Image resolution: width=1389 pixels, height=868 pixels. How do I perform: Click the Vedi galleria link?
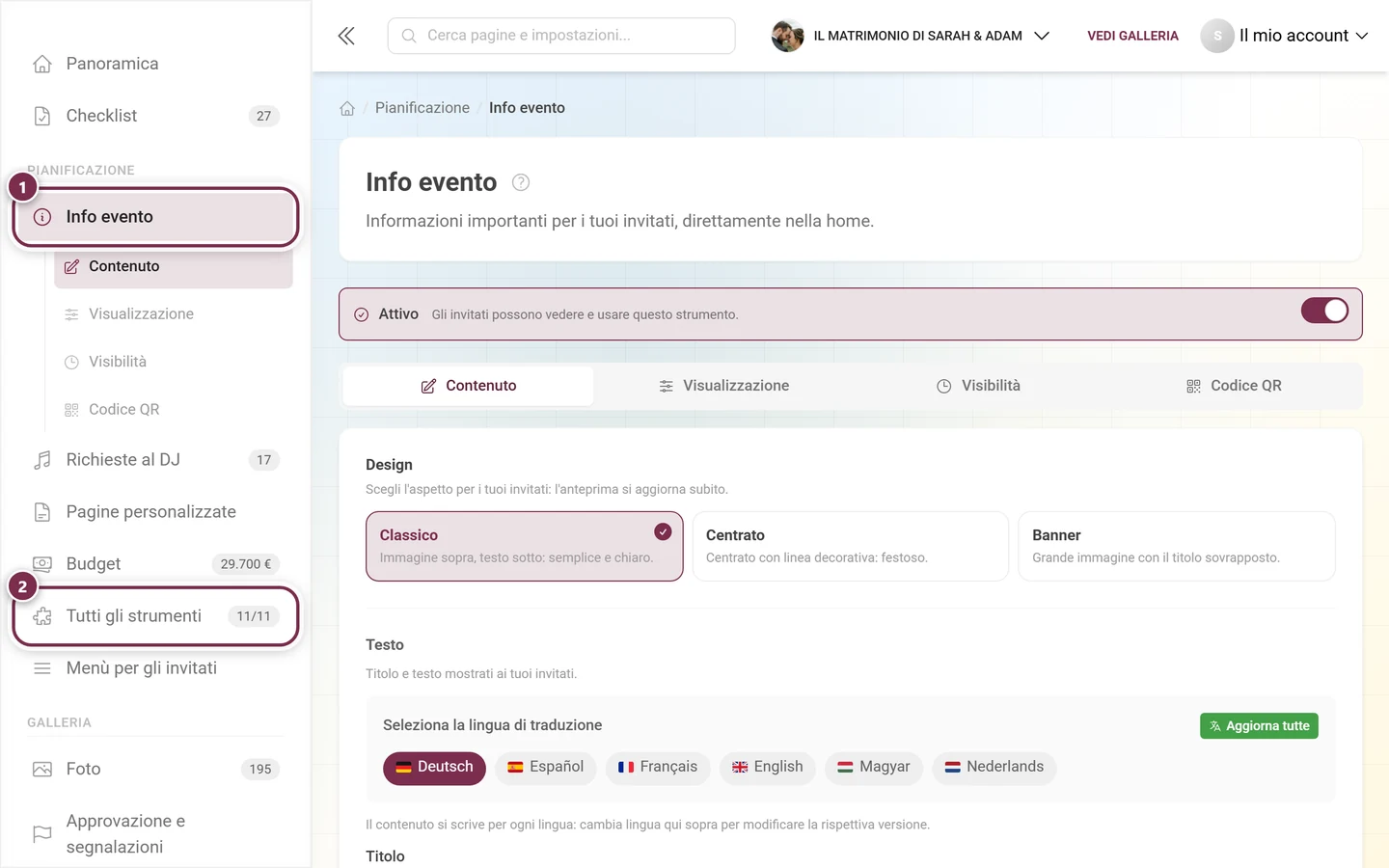[1132, 36]
